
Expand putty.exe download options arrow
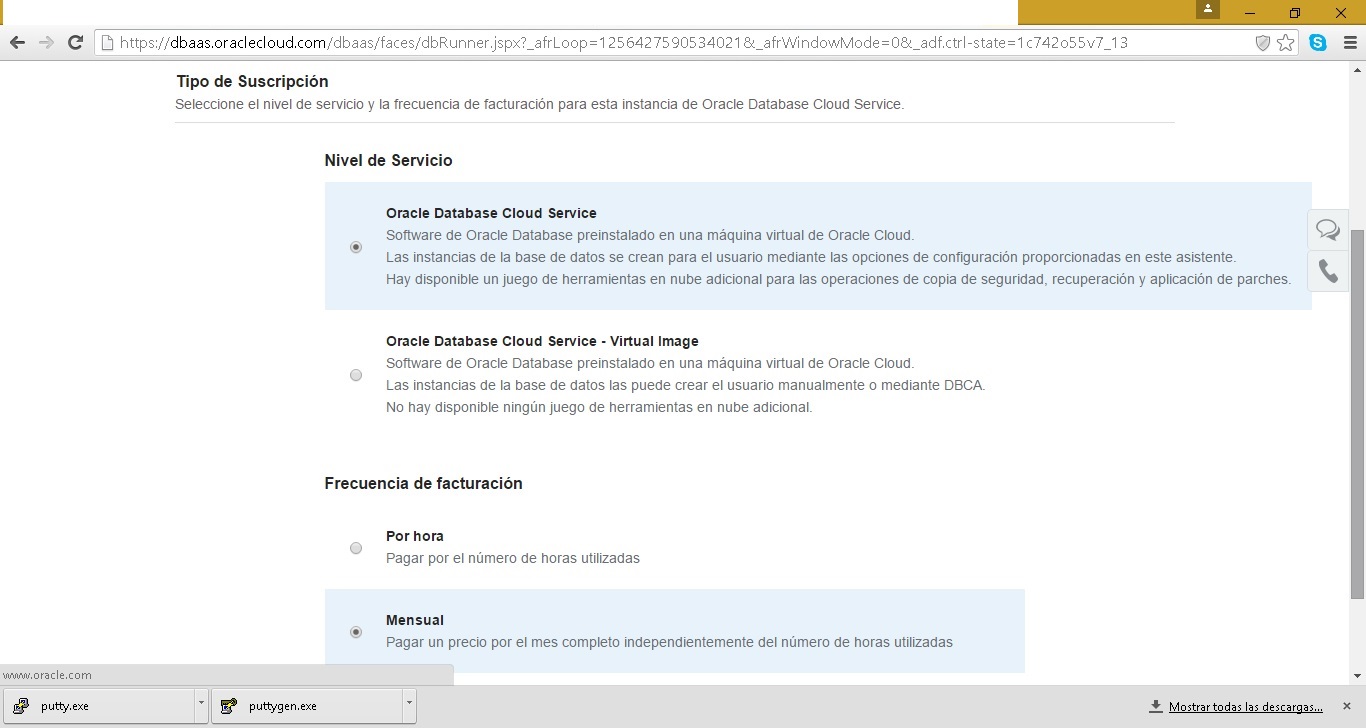point(201,705)
